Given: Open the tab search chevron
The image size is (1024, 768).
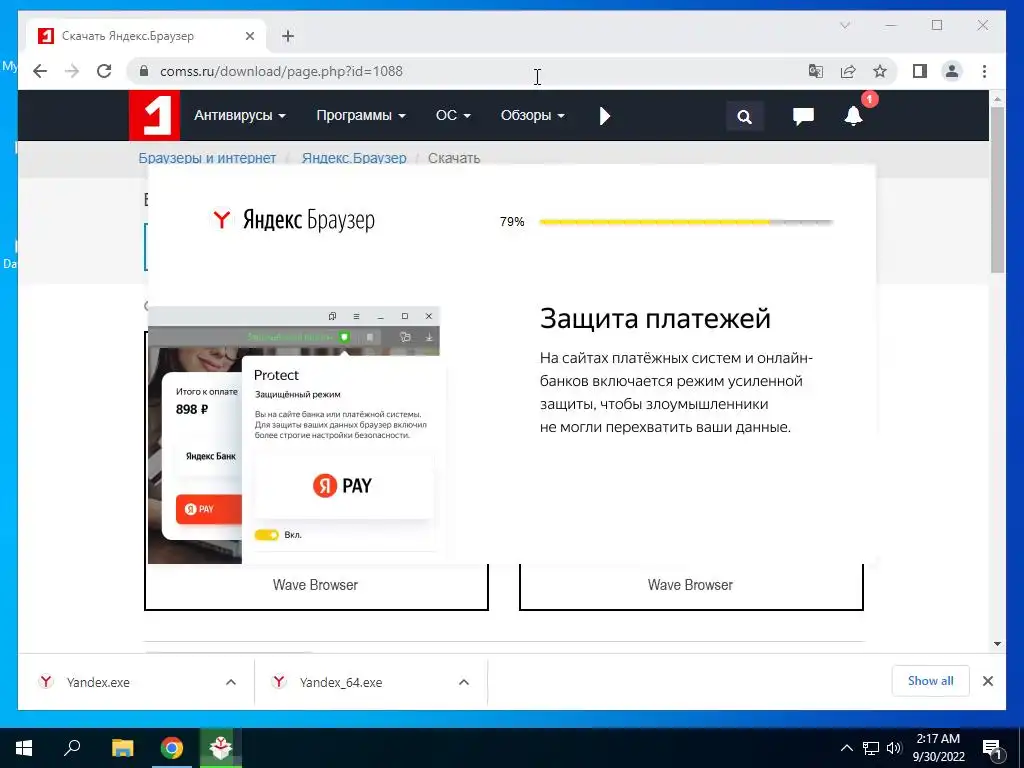Looking at the screenshot, I should click(x=844, y=25).
